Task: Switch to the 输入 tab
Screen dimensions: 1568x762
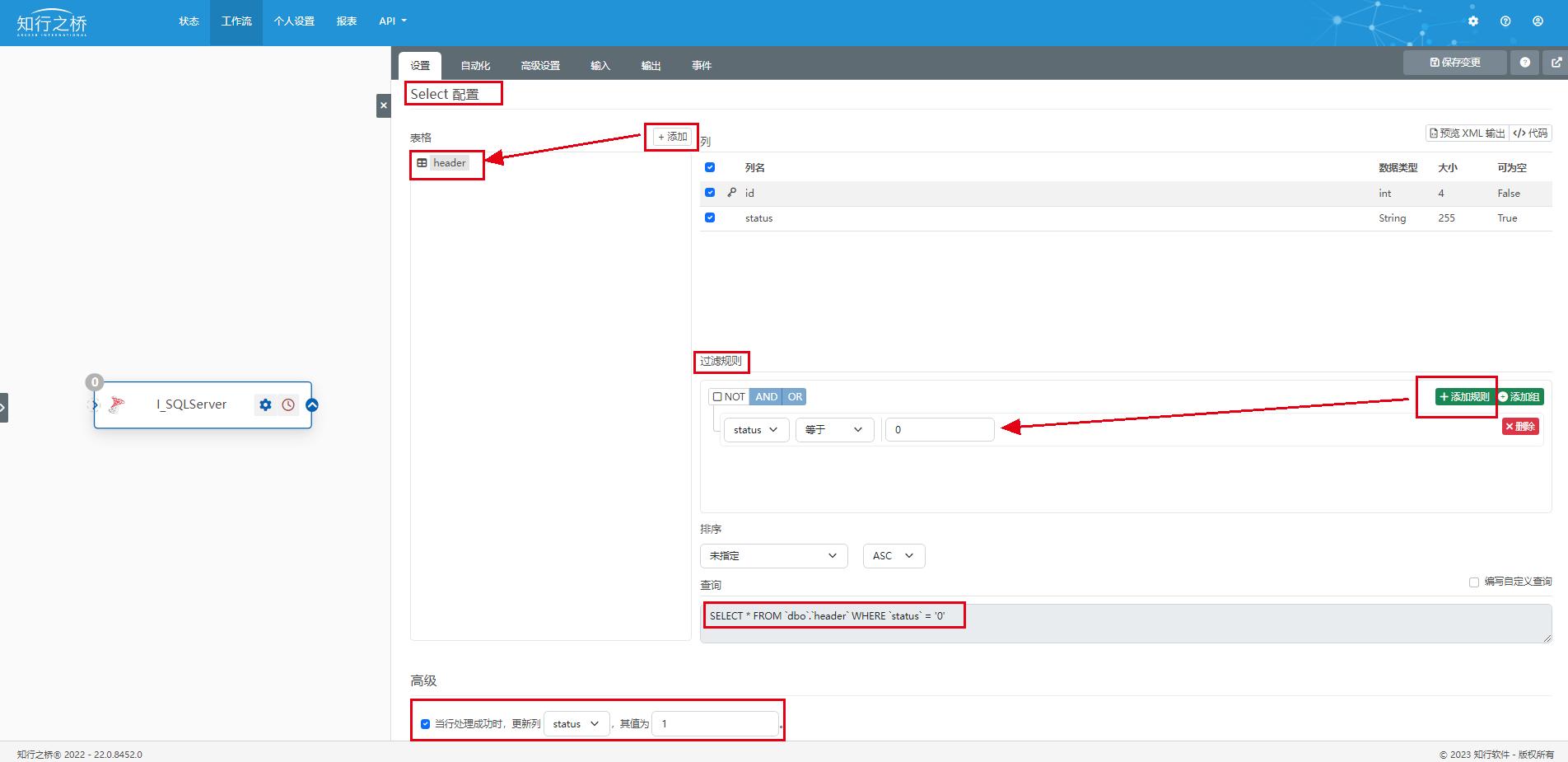Action: [600, 66]
